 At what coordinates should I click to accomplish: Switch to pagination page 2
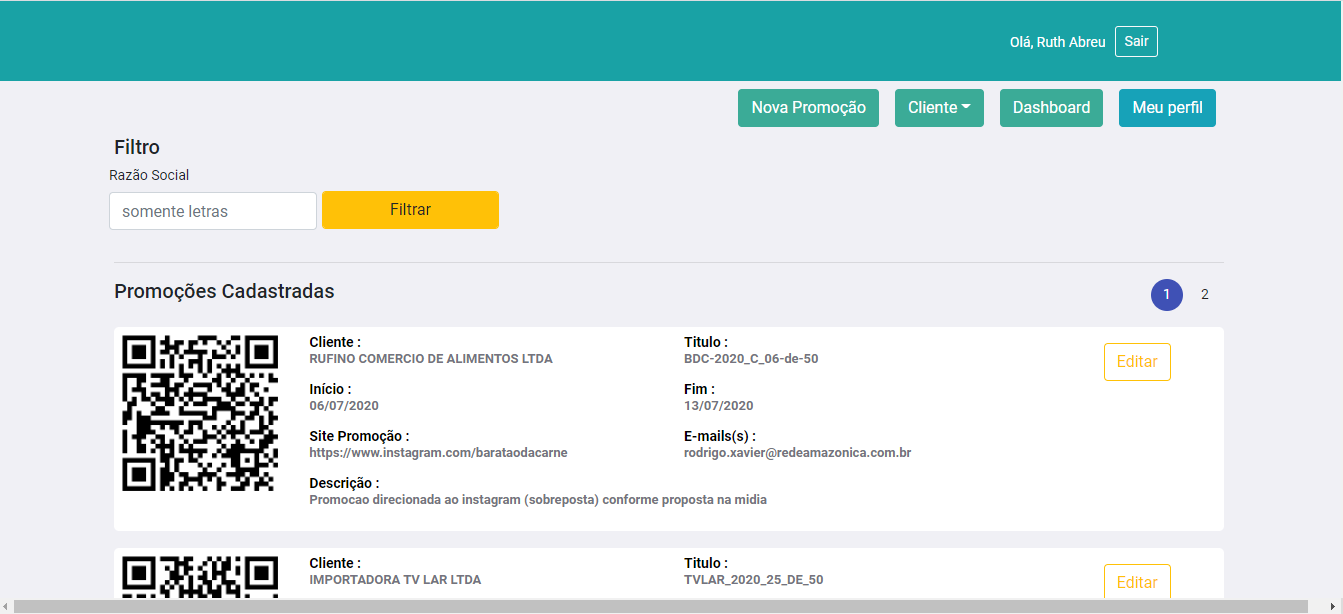point(1205,295)
